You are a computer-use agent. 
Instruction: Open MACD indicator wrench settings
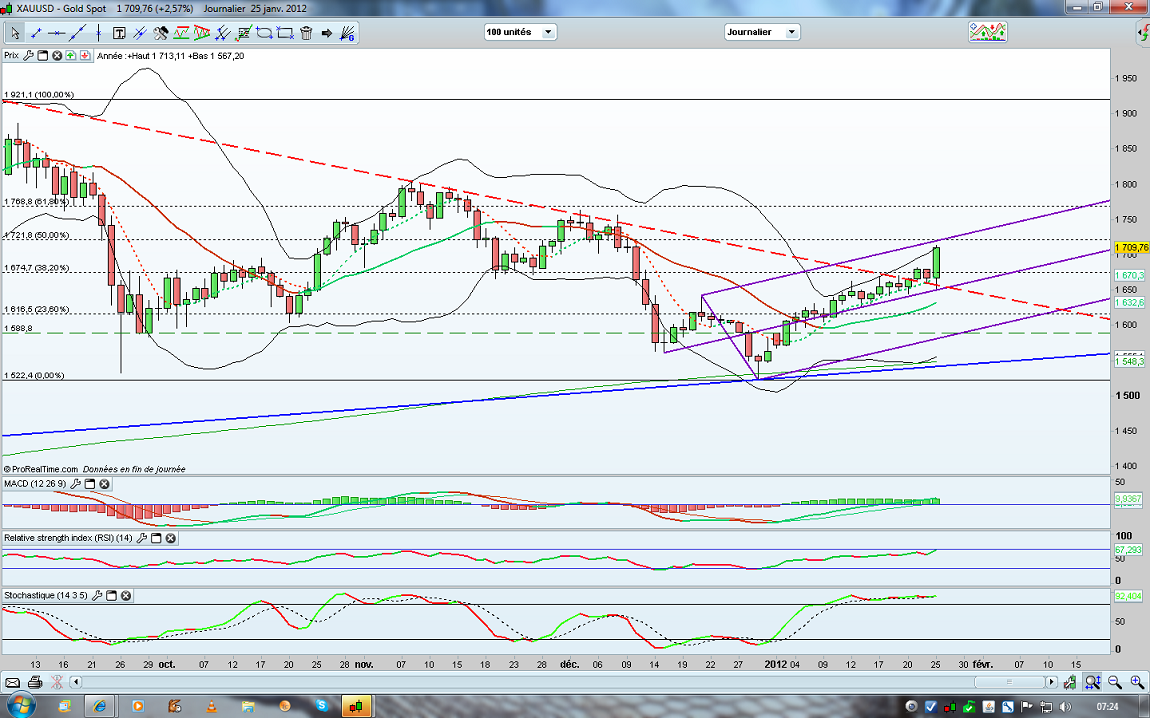click(x=75, y=484)
